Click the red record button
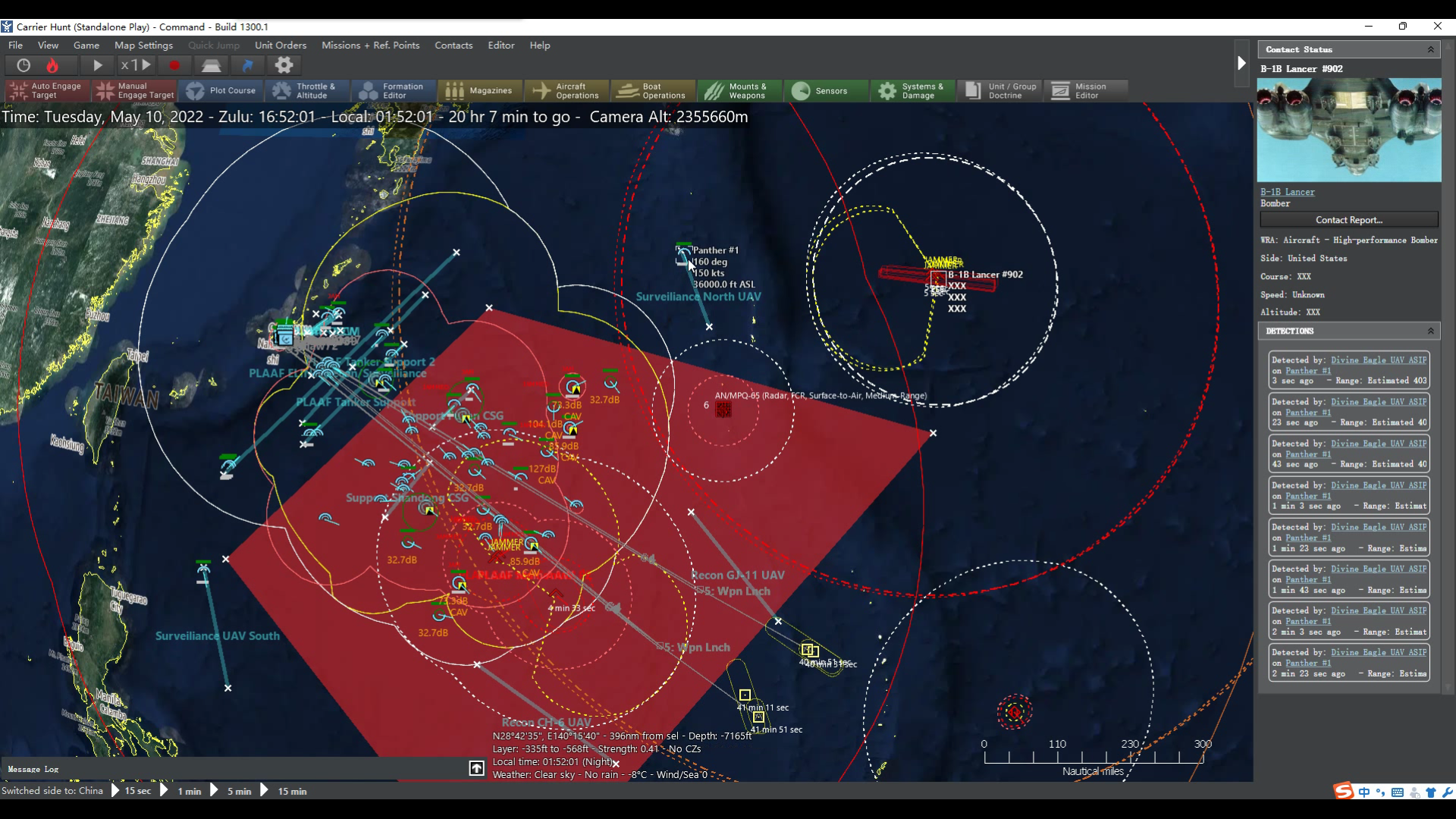Screen dimensions: 1456x819 [x=174, y=65]
